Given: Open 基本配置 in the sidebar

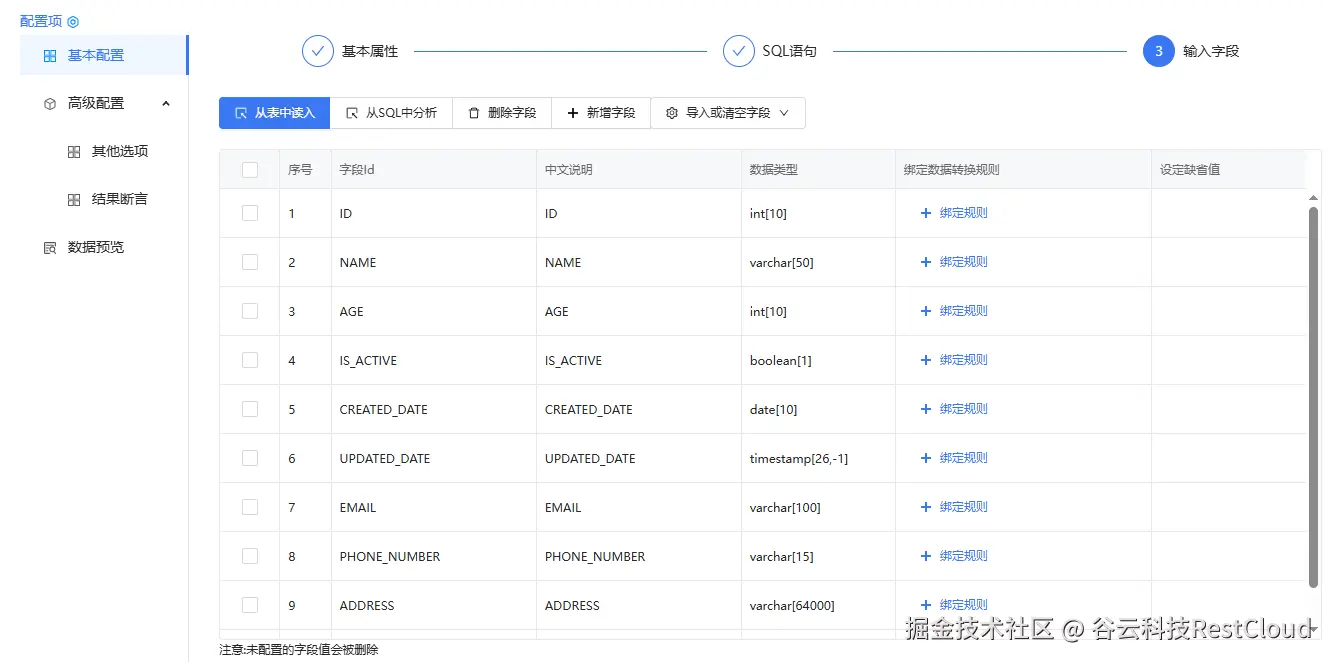Looking at the screenshot, I should [104, 55].
